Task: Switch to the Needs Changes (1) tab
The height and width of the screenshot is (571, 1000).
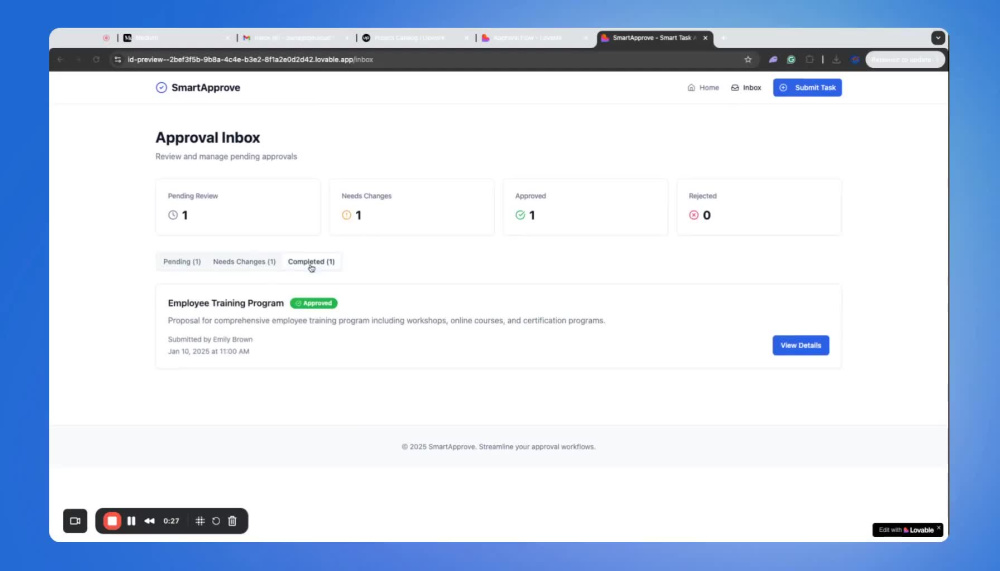Action: (x=244, y=262)
